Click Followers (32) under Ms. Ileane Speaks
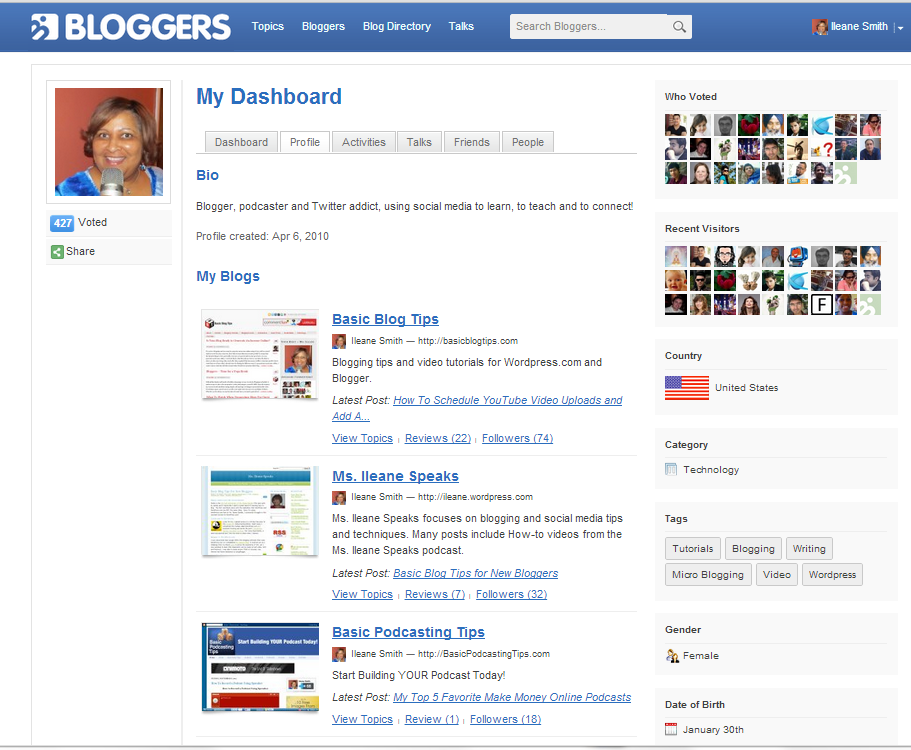Image resolution: width=911 pixels, height=750 pixels. click(511, 594)
